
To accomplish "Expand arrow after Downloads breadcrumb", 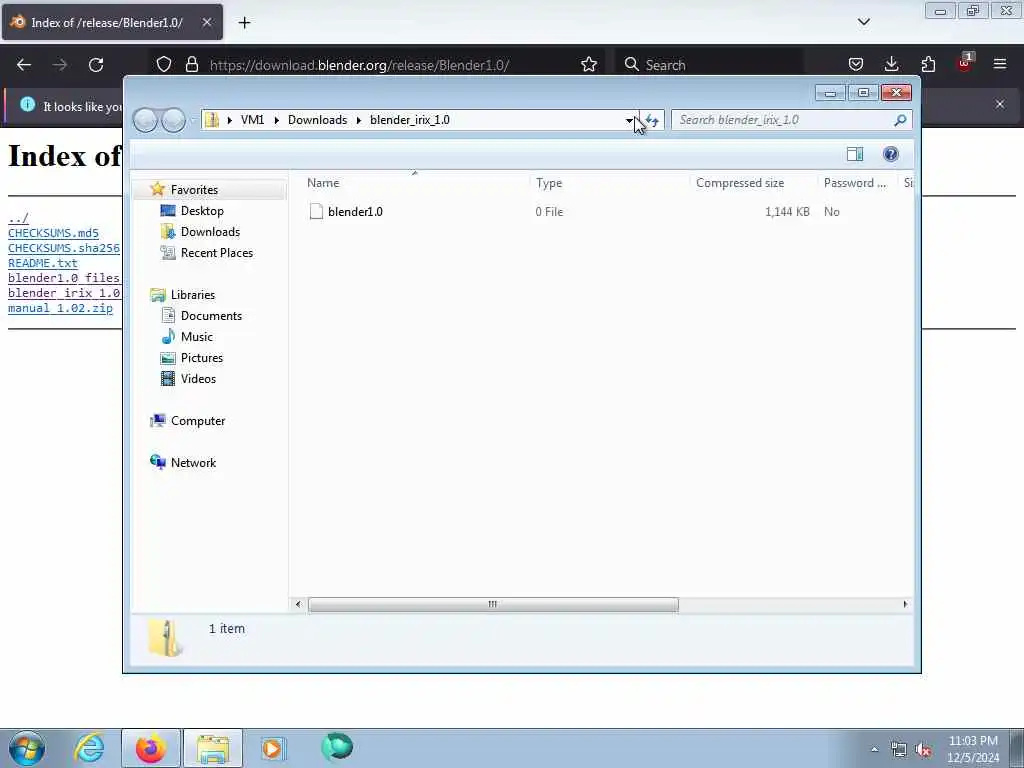I will (359, 120).
